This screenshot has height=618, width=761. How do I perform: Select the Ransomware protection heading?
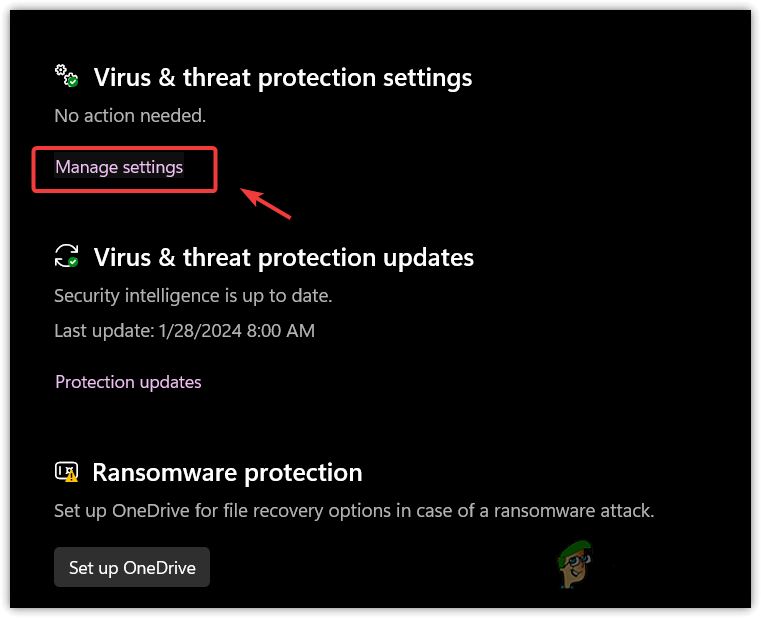pyautogui.click(x=227, y=472)
